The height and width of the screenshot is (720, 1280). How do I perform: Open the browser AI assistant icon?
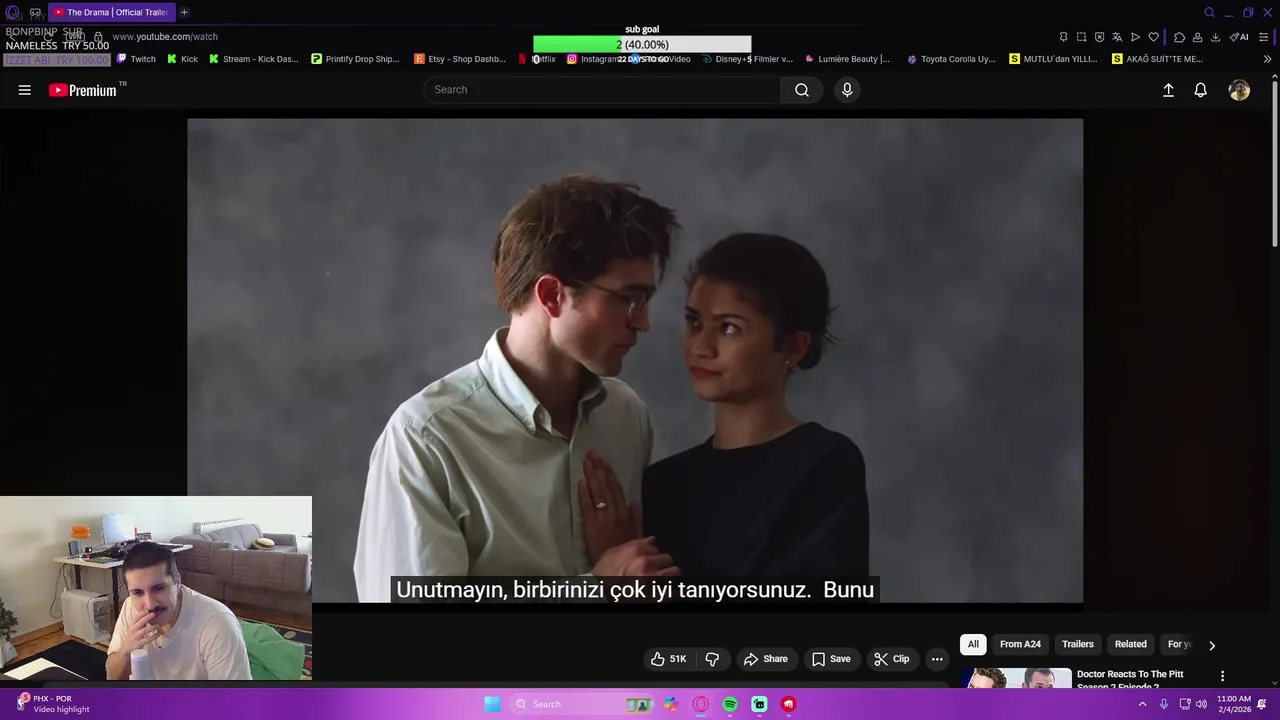(x=1240, y=37)
